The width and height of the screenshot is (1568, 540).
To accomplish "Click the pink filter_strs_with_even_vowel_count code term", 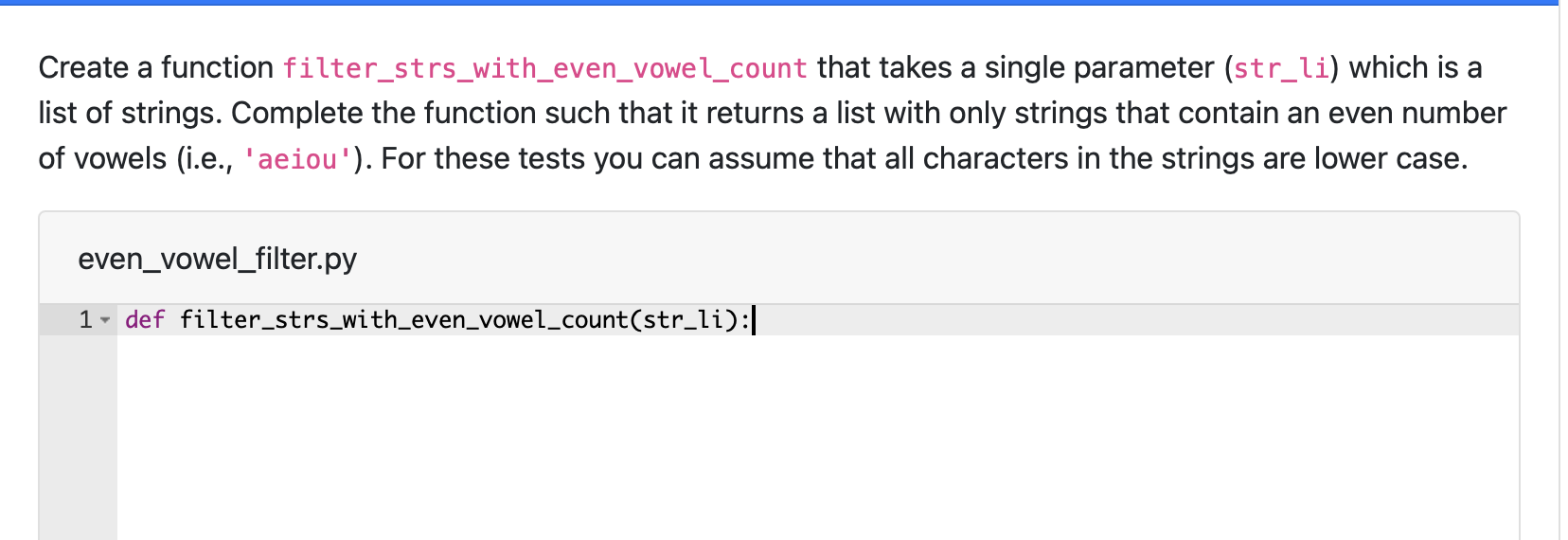I will [545, 68].
